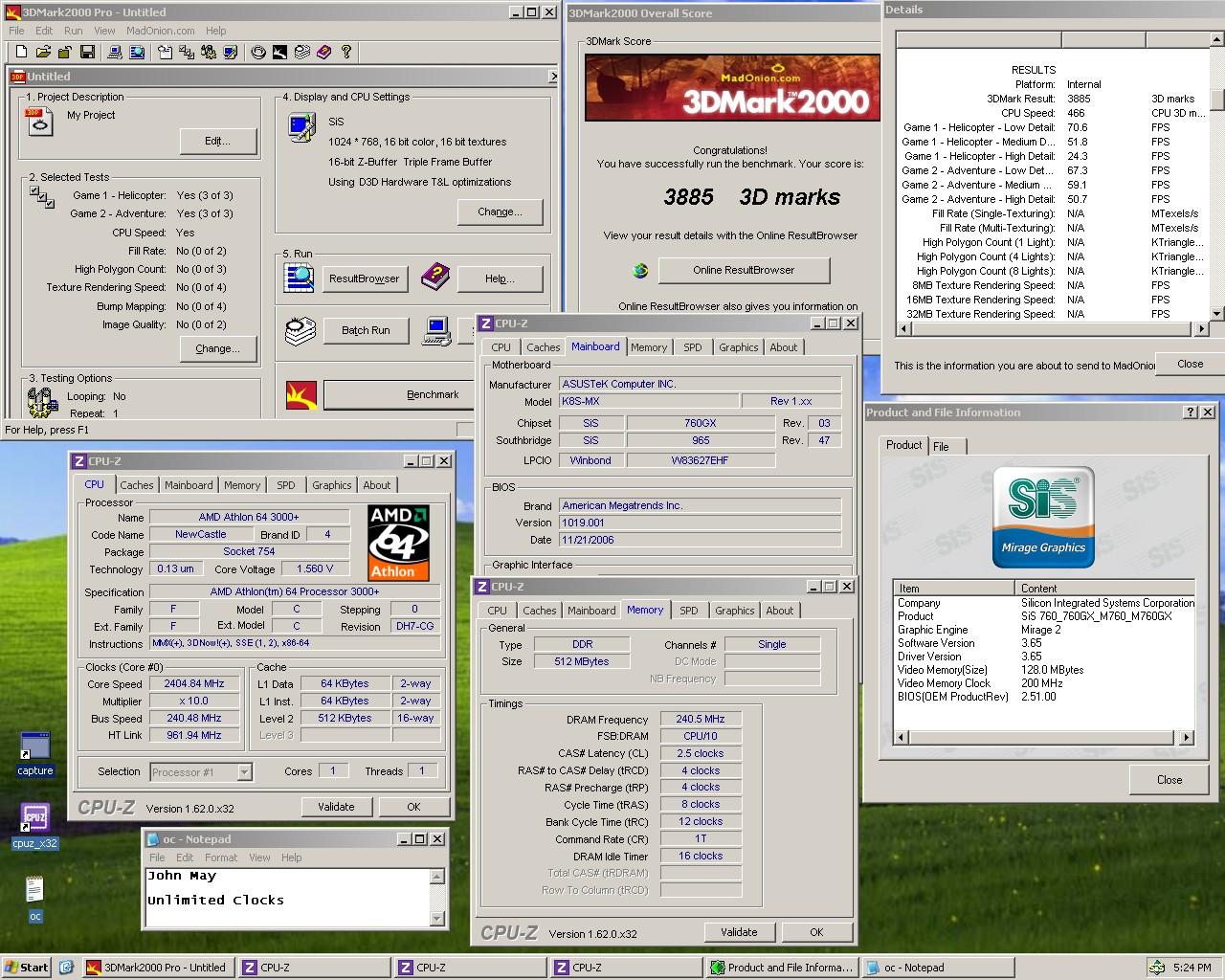Click the oc text file desktop icon
Screen dimensions: 1225x980
tap(34, 900)
